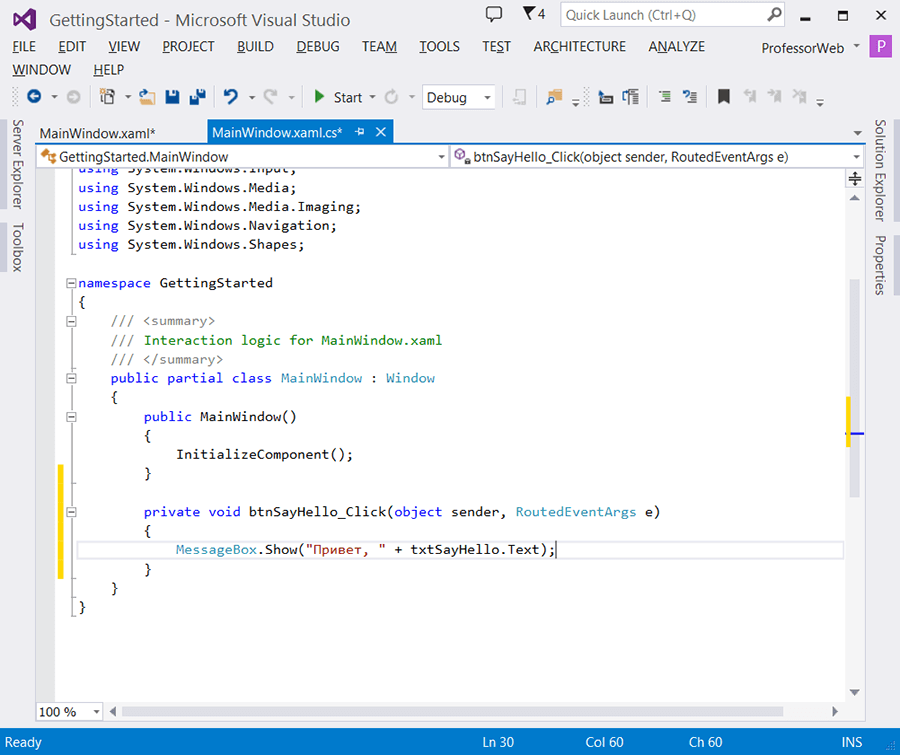900x755 pixels.
Task: Open the Navigate Backward history dropdown arrow
Action: 55,97
